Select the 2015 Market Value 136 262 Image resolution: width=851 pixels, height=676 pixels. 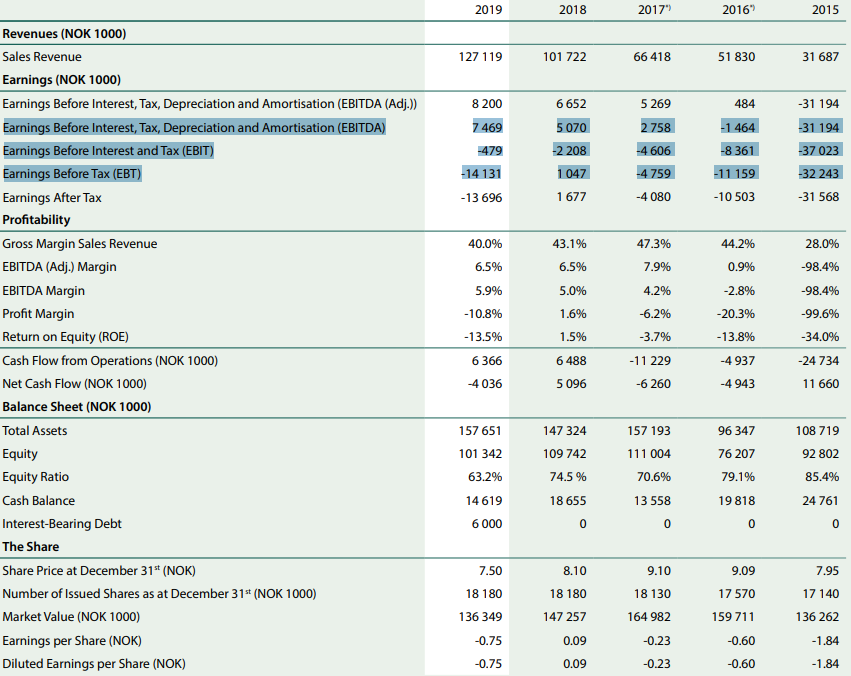(x=817, y=617)
